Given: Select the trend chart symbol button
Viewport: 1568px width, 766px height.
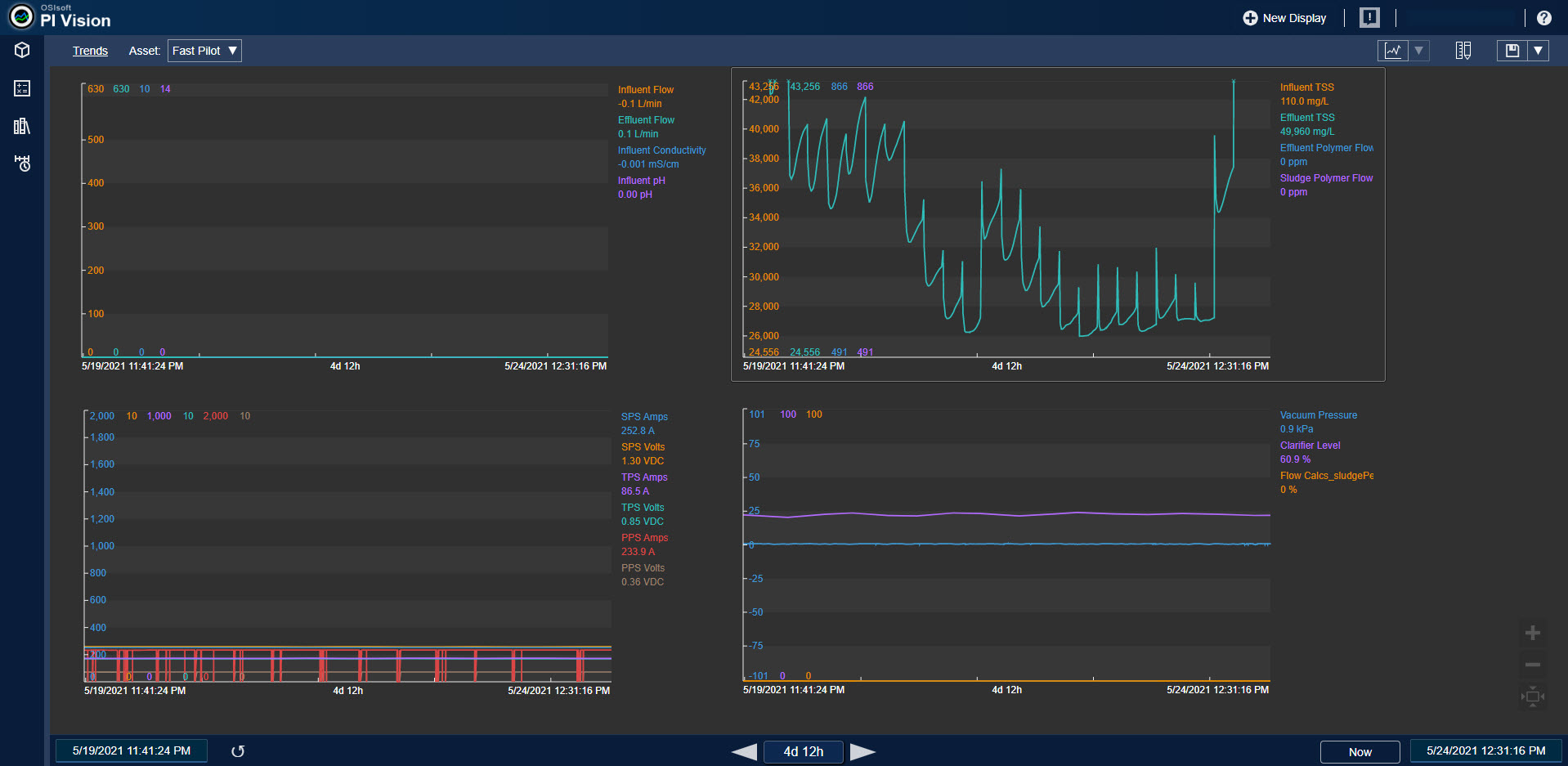Looking at the screenshot, I should pos(1393,51).
